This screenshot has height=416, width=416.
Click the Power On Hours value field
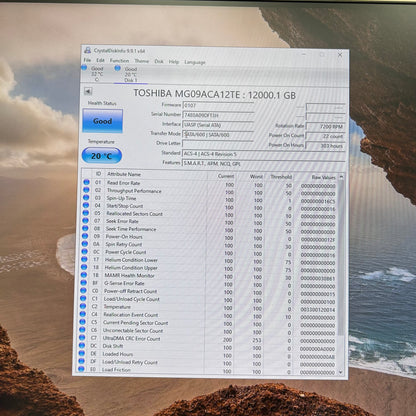tap(326, 146)
